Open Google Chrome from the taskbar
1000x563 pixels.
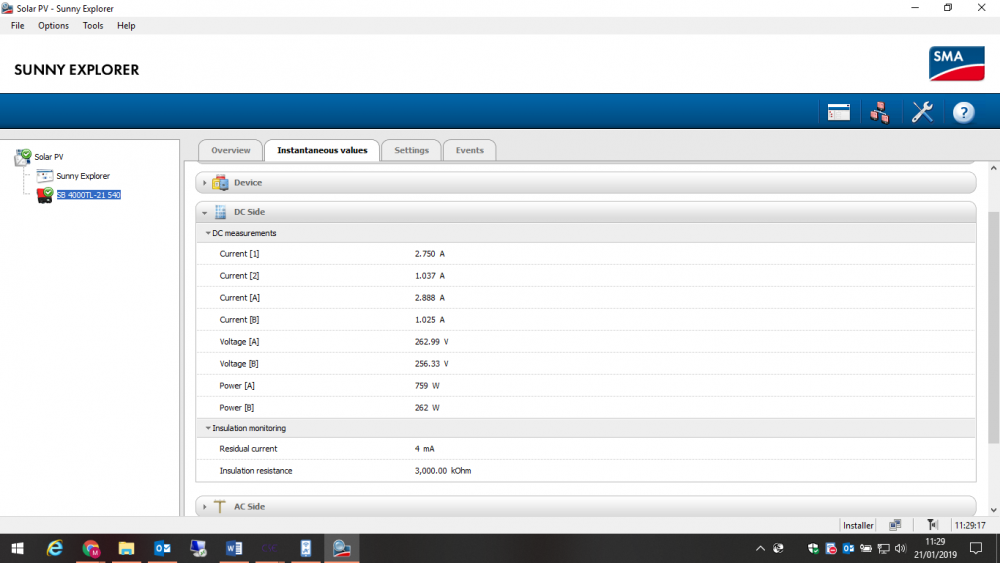coord(91,548)
